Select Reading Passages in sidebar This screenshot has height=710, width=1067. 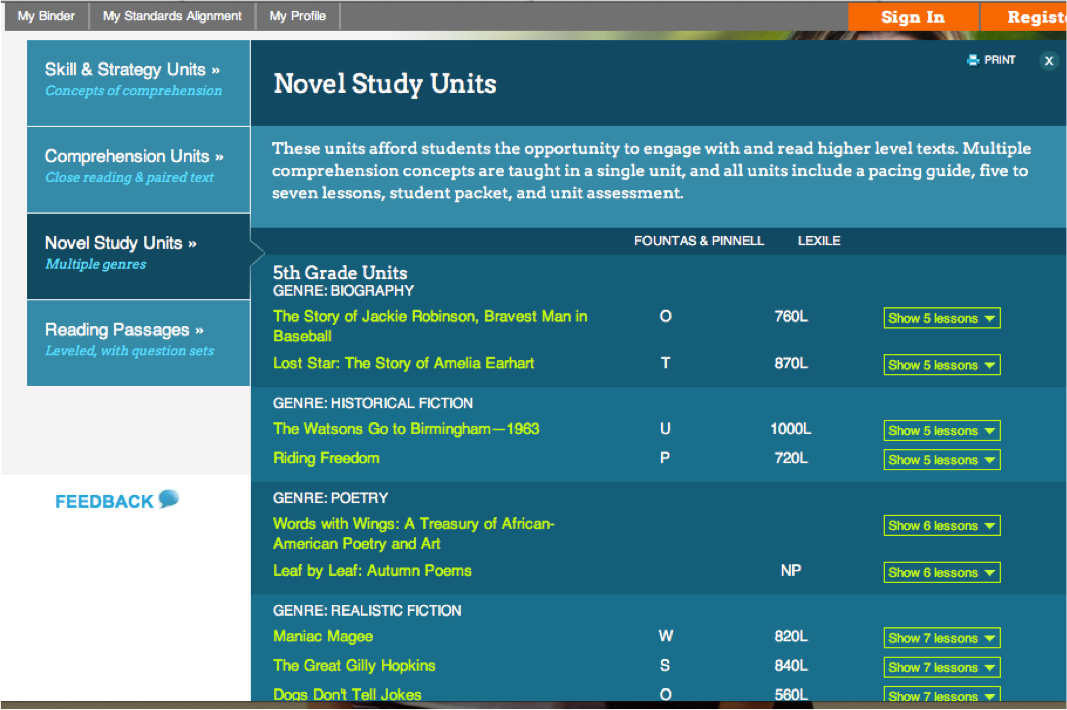[138, 342]
